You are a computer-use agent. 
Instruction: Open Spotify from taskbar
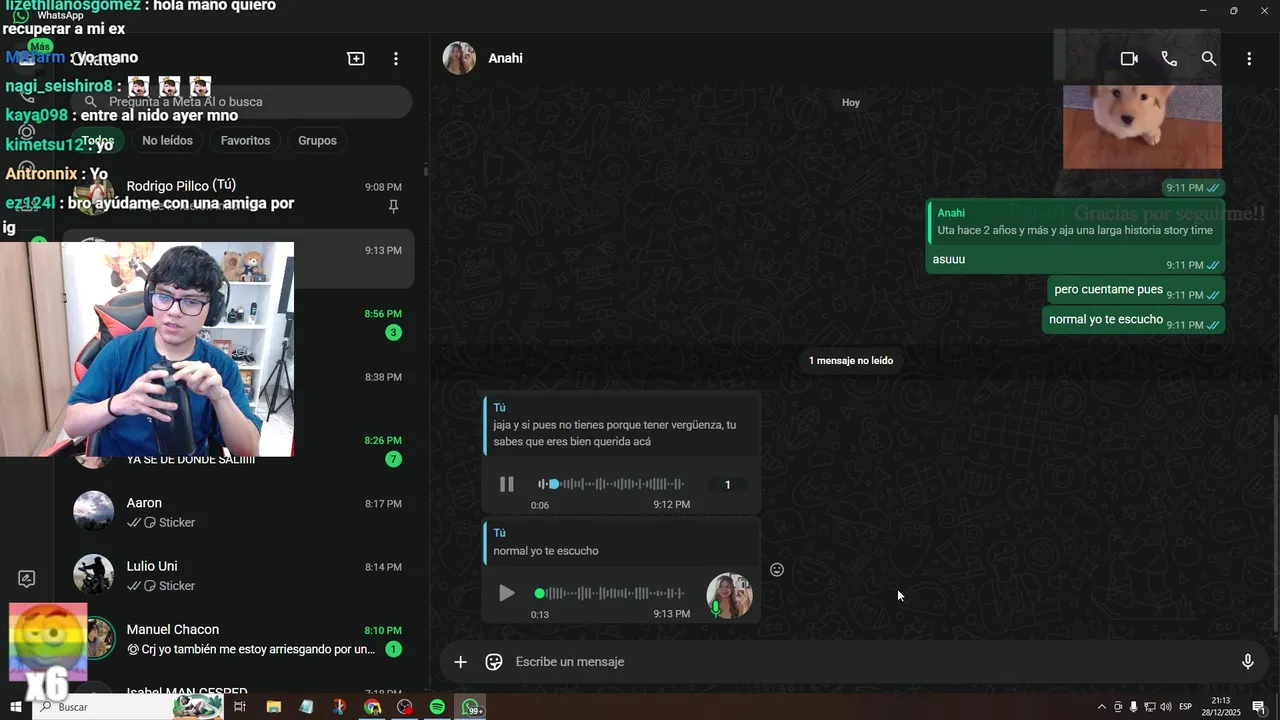tap(437, 707)
